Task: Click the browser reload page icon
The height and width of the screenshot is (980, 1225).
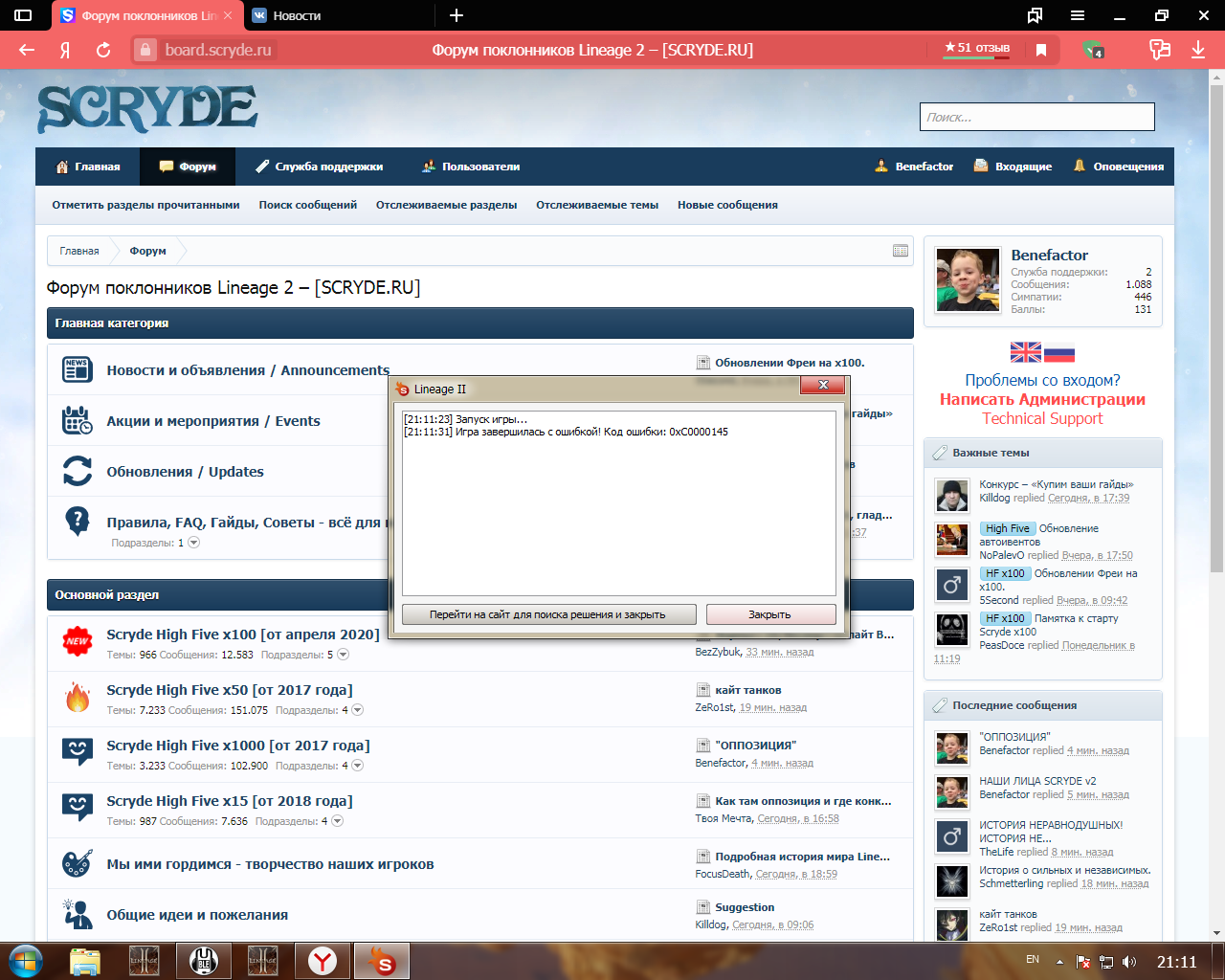Action: pos(103,50)
